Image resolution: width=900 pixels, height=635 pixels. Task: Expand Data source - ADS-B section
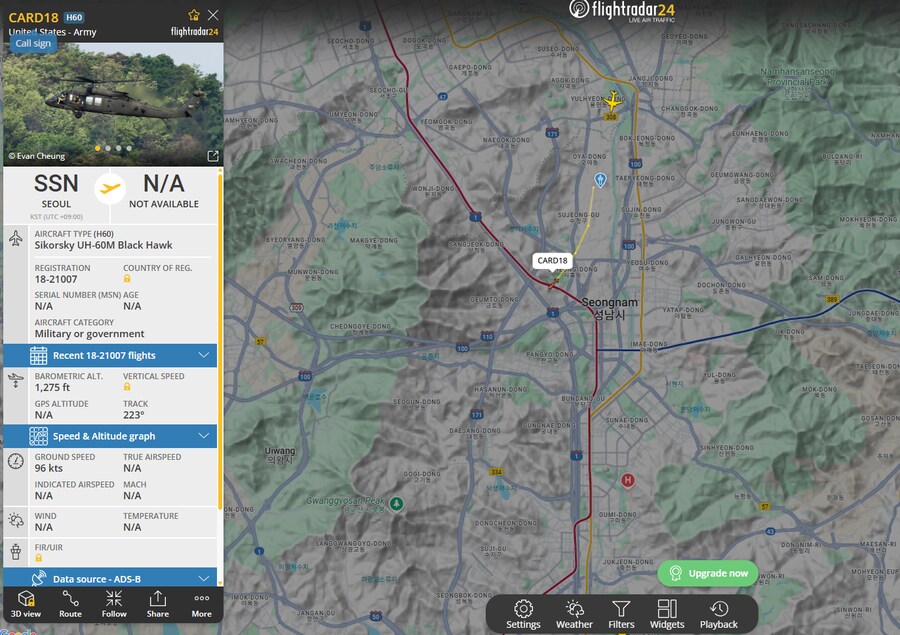(x=110, y=578)
